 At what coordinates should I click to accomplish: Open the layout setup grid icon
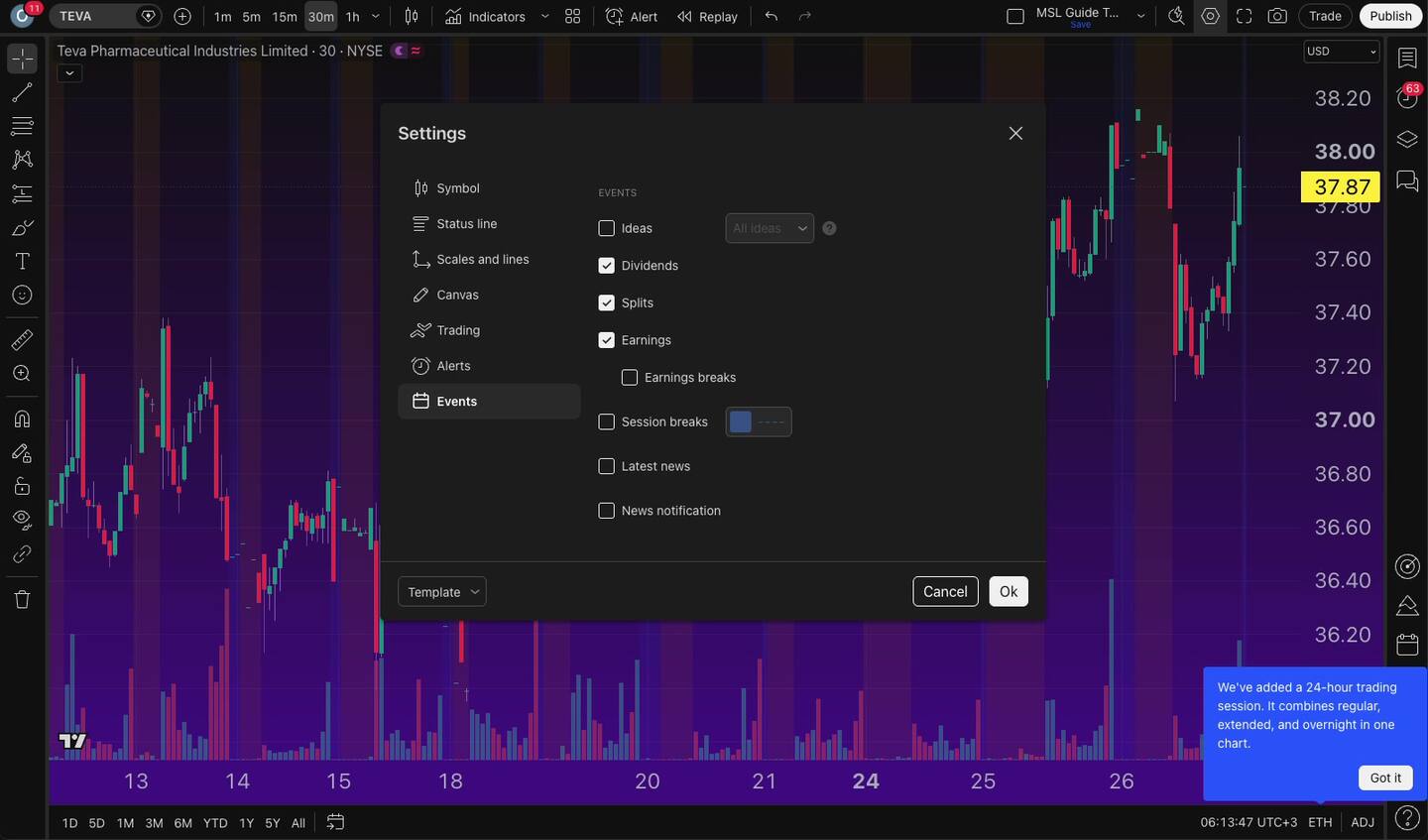pyautogui.click(x=573, y=16)
